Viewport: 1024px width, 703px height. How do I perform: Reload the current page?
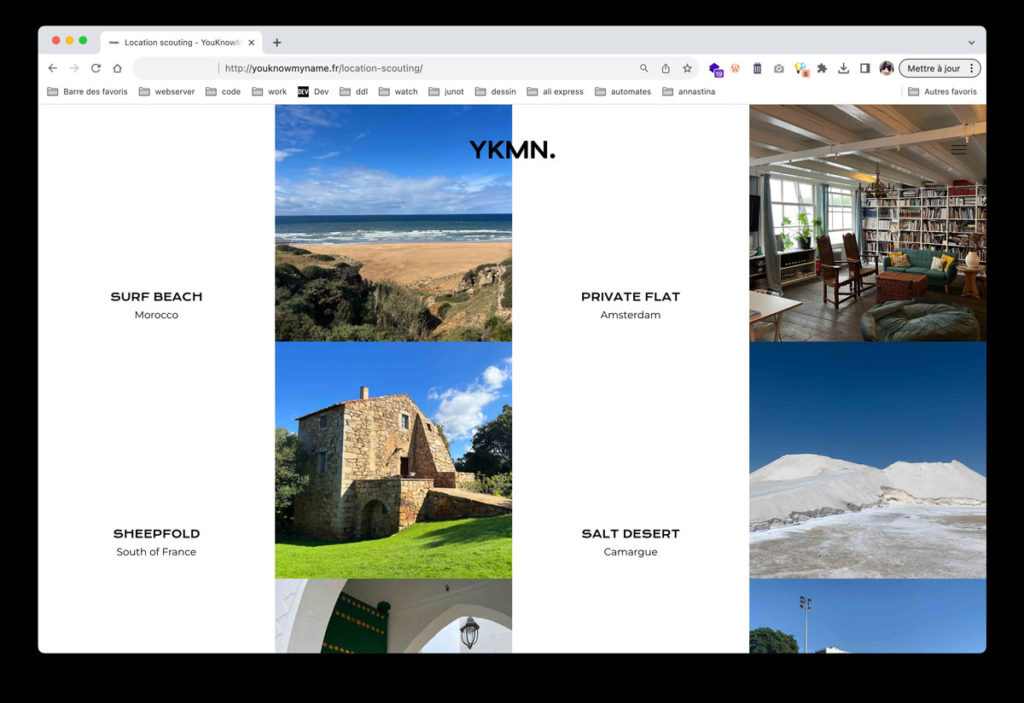pyautogui.click(x=96, y=68)
